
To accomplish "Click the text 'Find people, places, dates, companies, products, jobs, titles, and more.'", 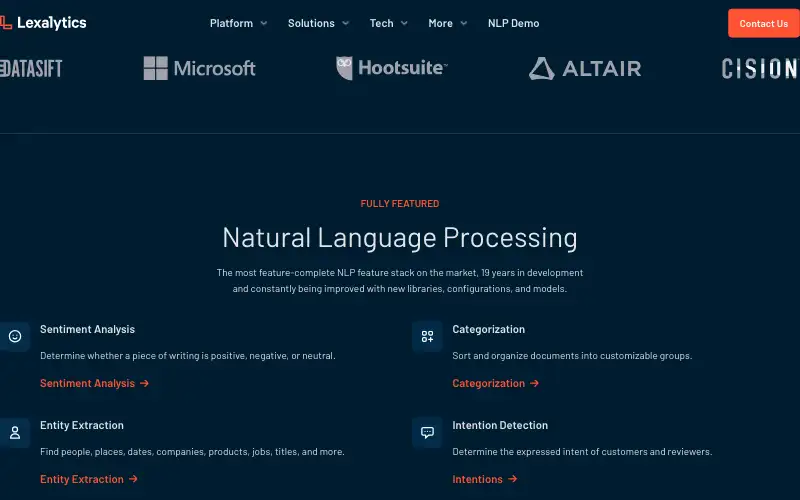I will pos(192,452).
